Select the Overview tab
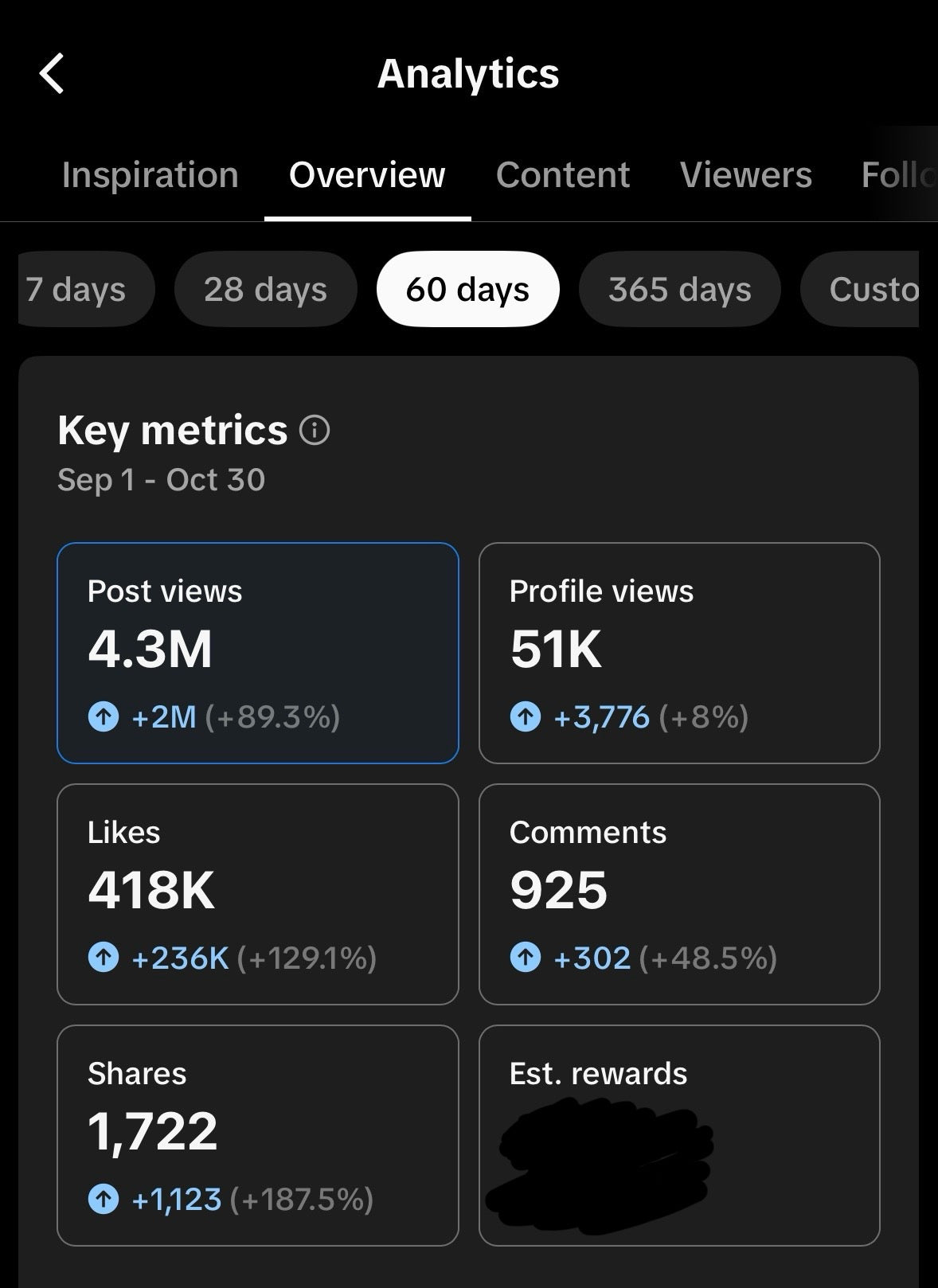This screenshot has width=938, height=1288. tap(367, 175)
